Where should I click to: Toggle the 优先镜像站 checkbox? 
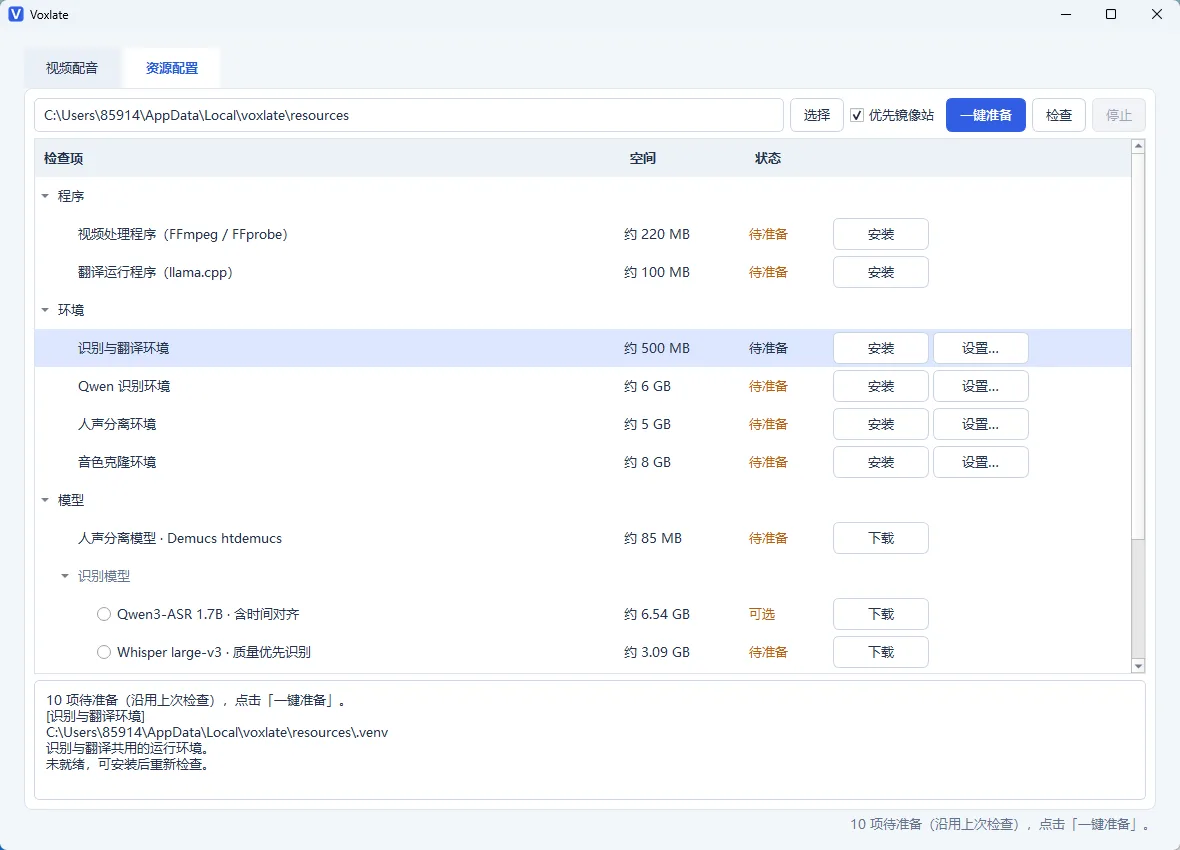(856, 115)
